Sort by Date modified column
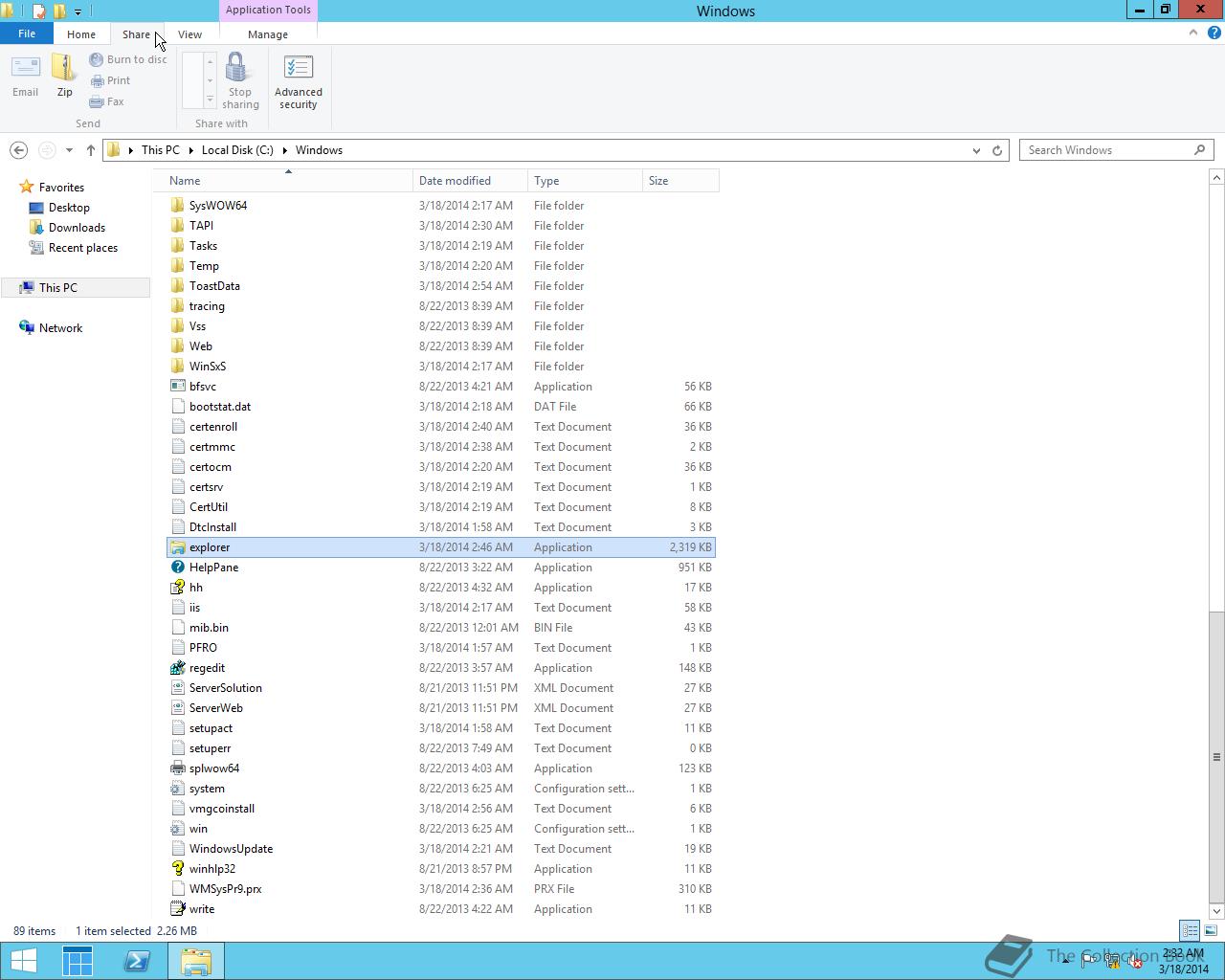 [x=471, y=181]
